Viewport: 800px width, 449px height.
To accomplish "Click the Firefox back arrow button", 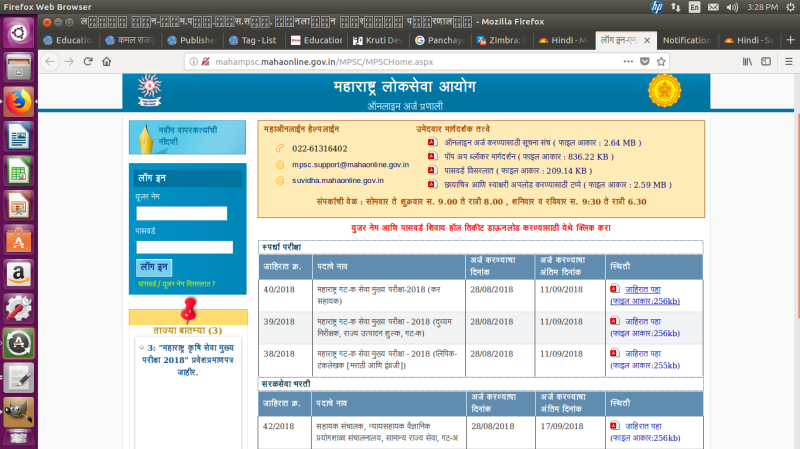I will tap(49, 62).
